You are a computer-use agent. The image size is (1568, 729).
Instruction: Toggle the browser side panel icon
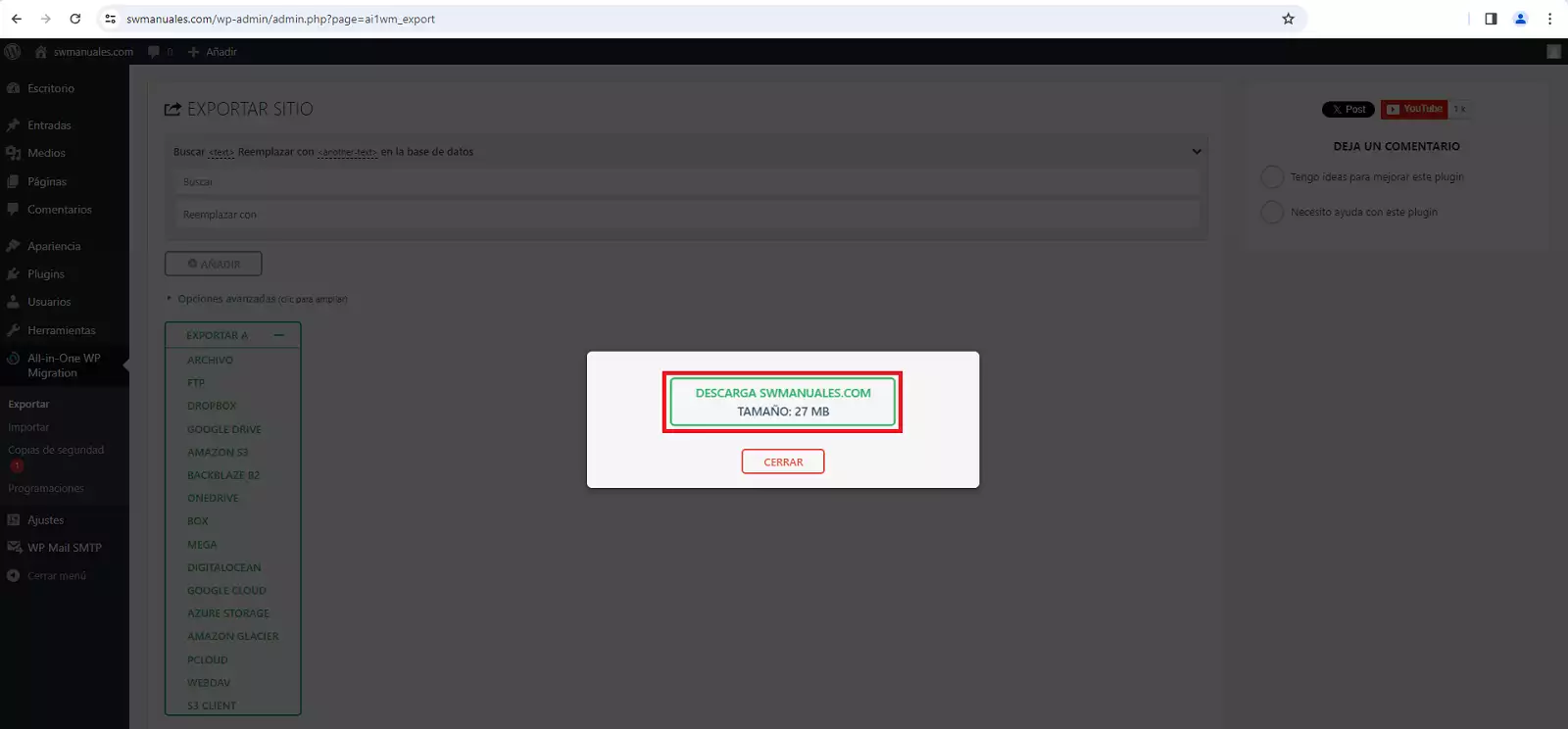tap(1491, 19)
